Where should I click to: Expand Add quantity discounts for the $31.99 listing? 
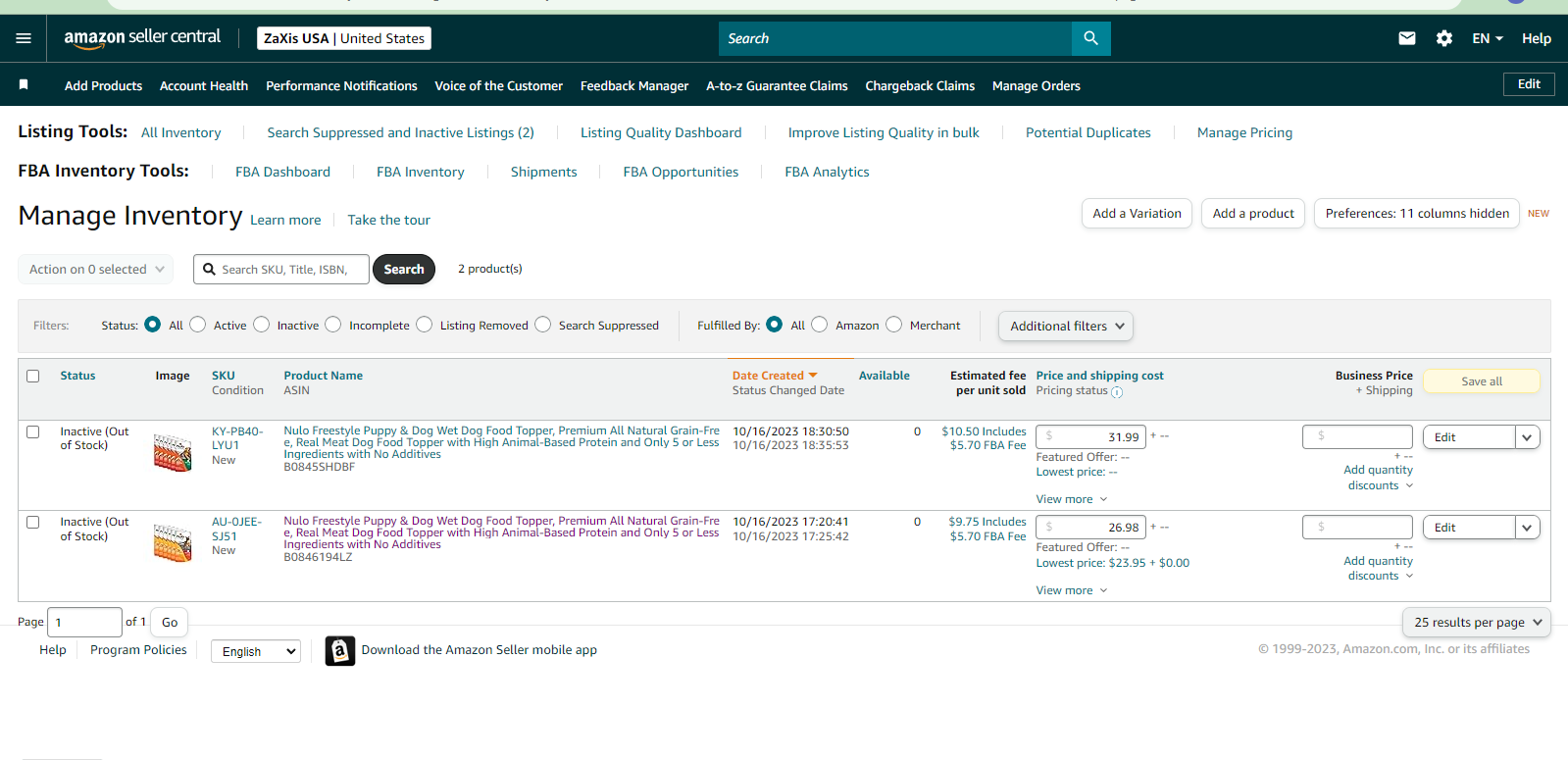[1379, 478]
